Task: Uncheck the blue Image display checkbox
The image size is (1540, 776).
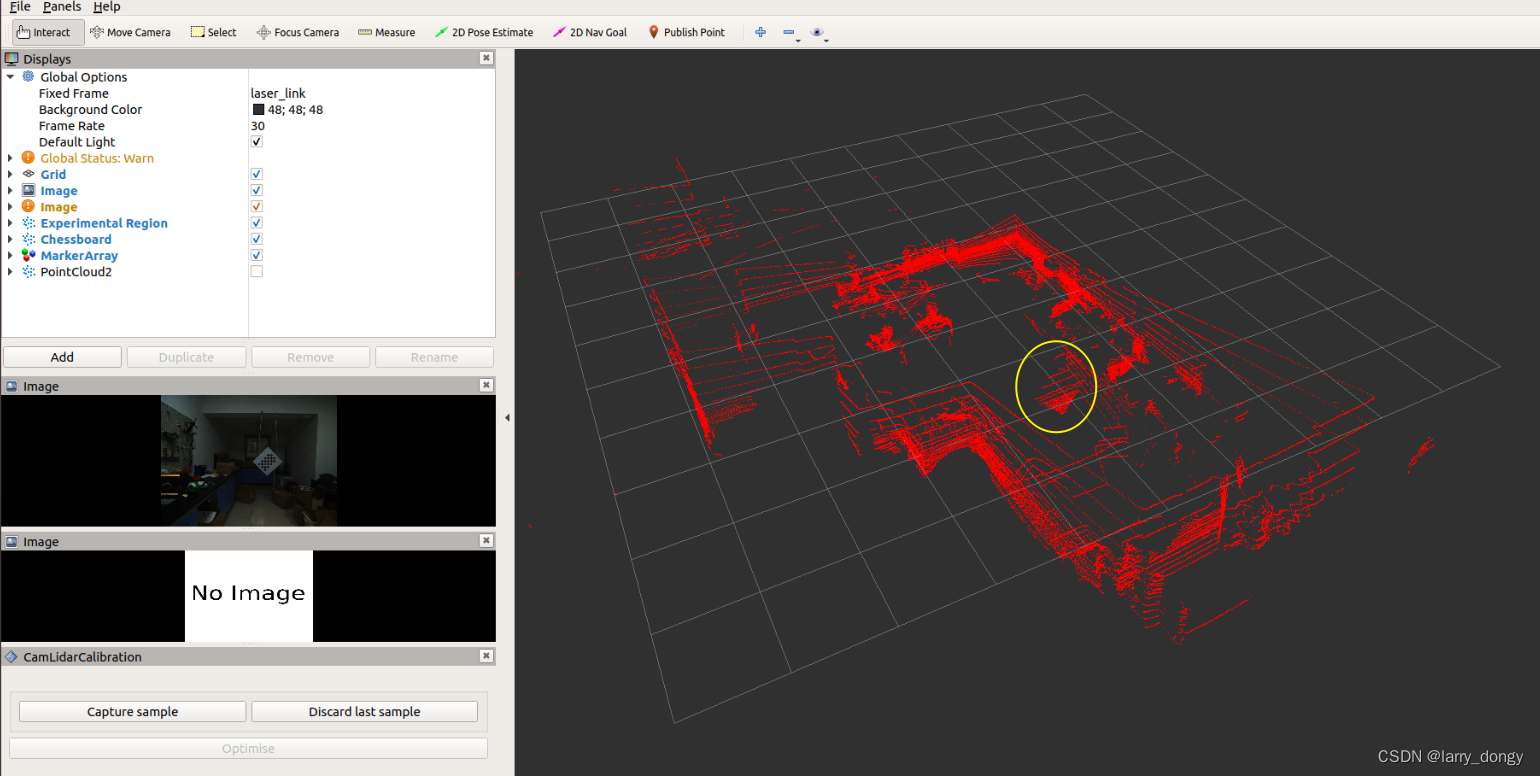Action: [x=257, y=190]
